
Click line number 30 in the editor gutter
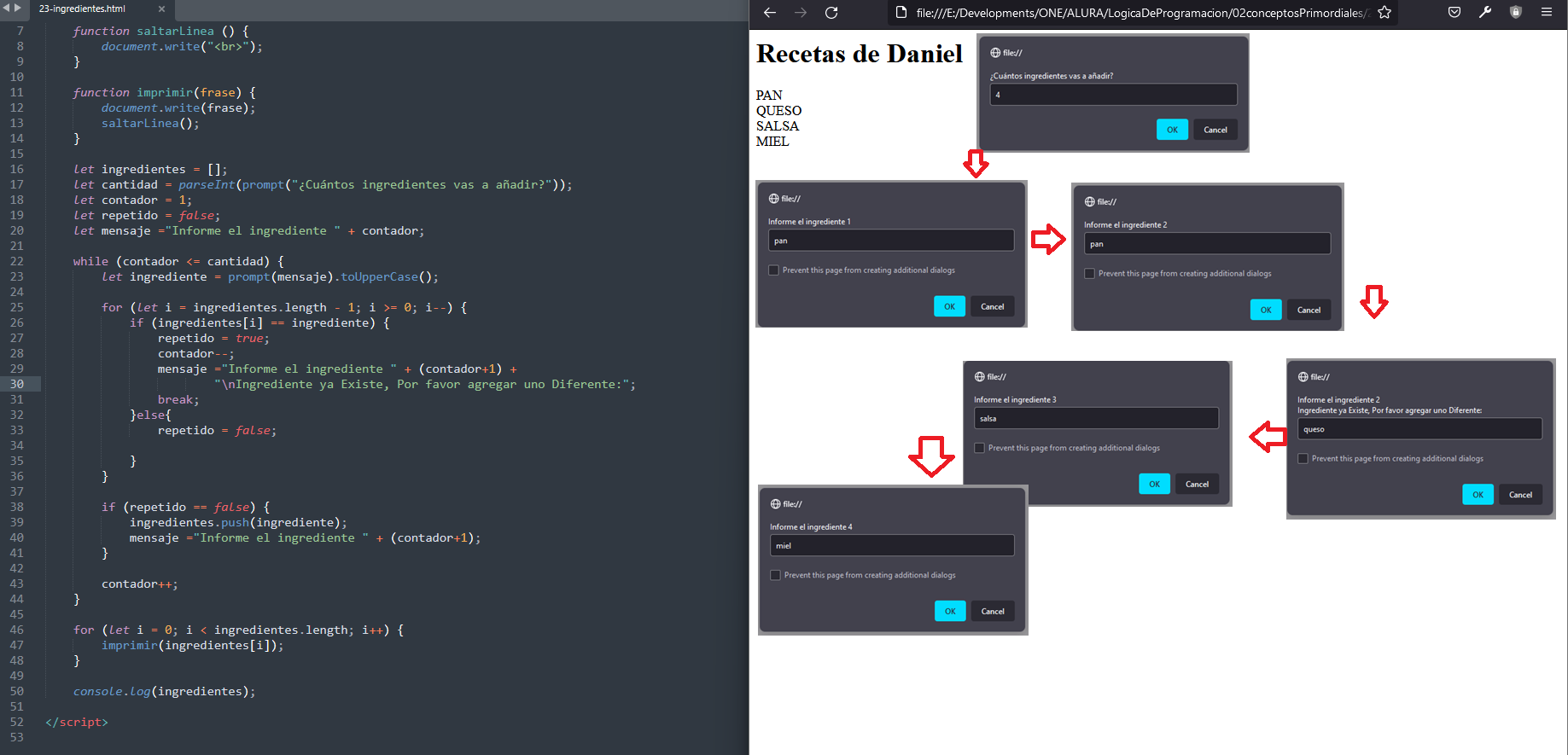pos(17,384)
